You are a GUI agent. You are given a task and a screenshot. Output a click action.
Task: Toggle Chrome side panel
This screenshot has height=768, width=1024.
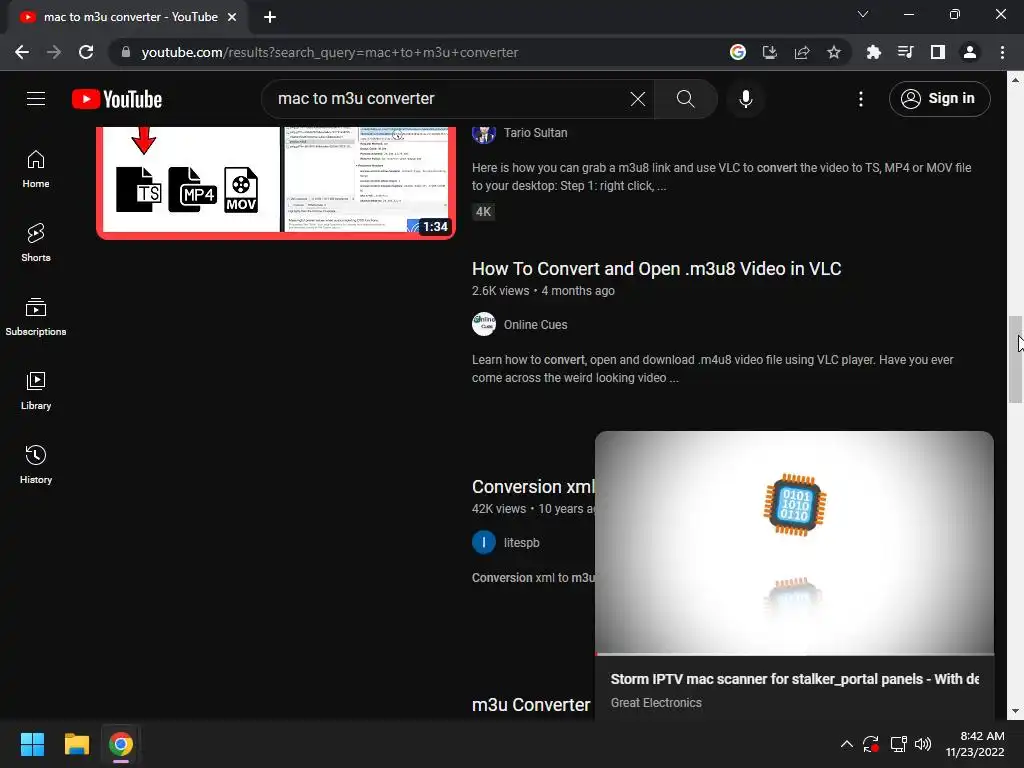tap(937, 52)
